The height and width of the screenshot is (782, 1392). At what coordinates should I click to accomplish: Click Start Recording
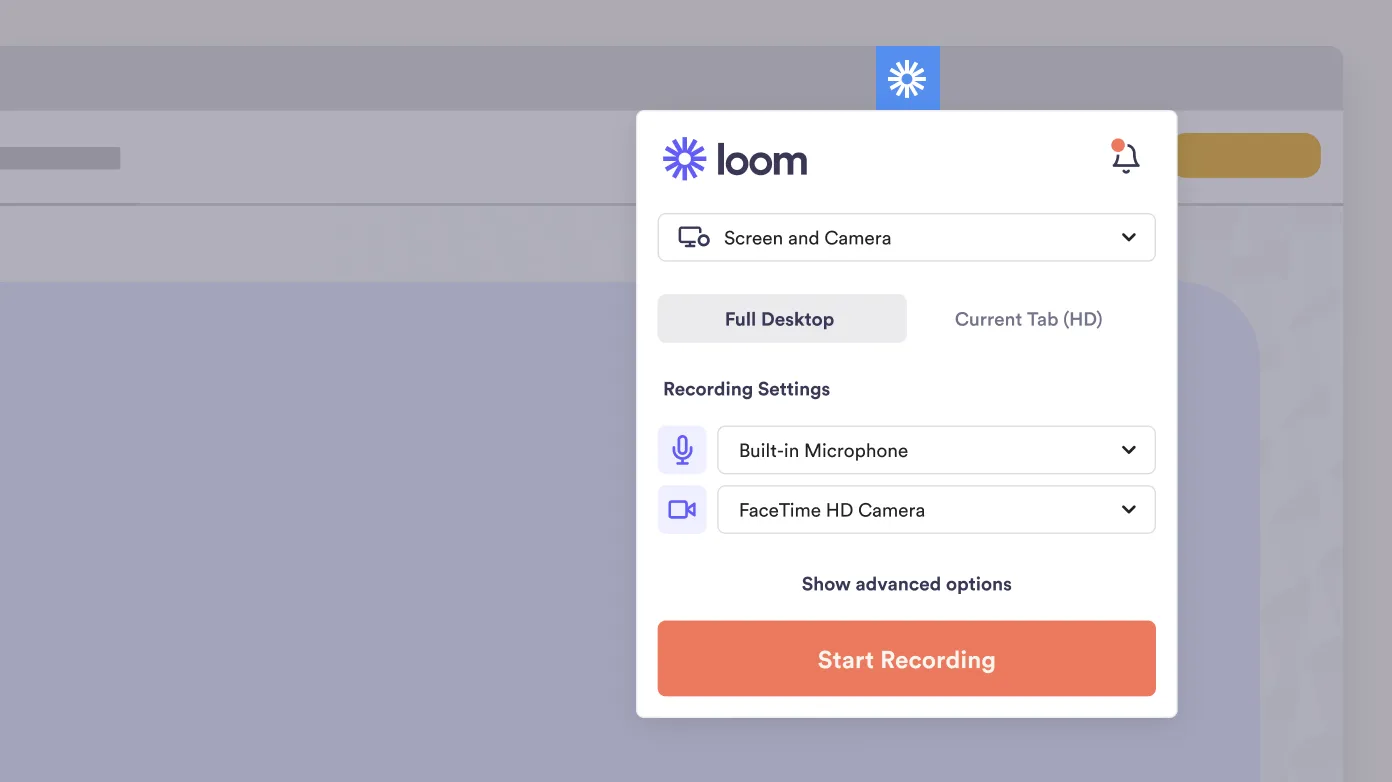[906, 658]
